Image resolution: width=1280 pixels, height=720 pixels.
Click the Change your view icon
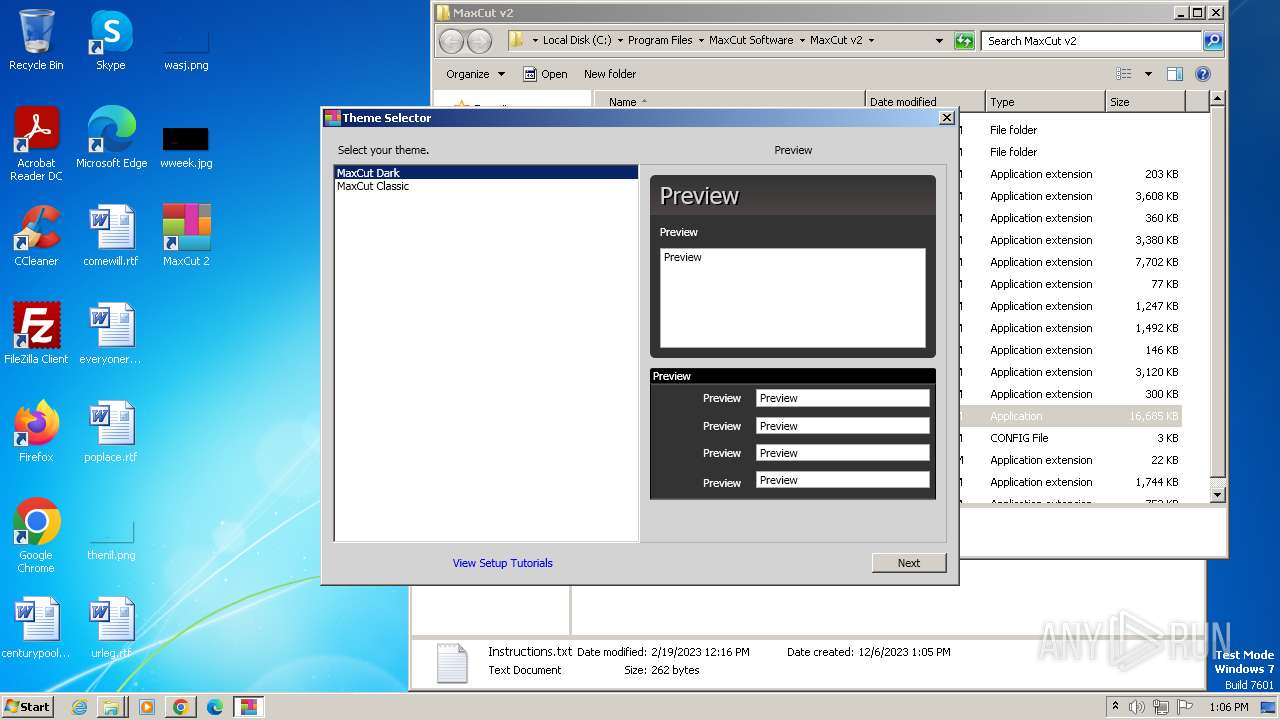[1124, 74]
